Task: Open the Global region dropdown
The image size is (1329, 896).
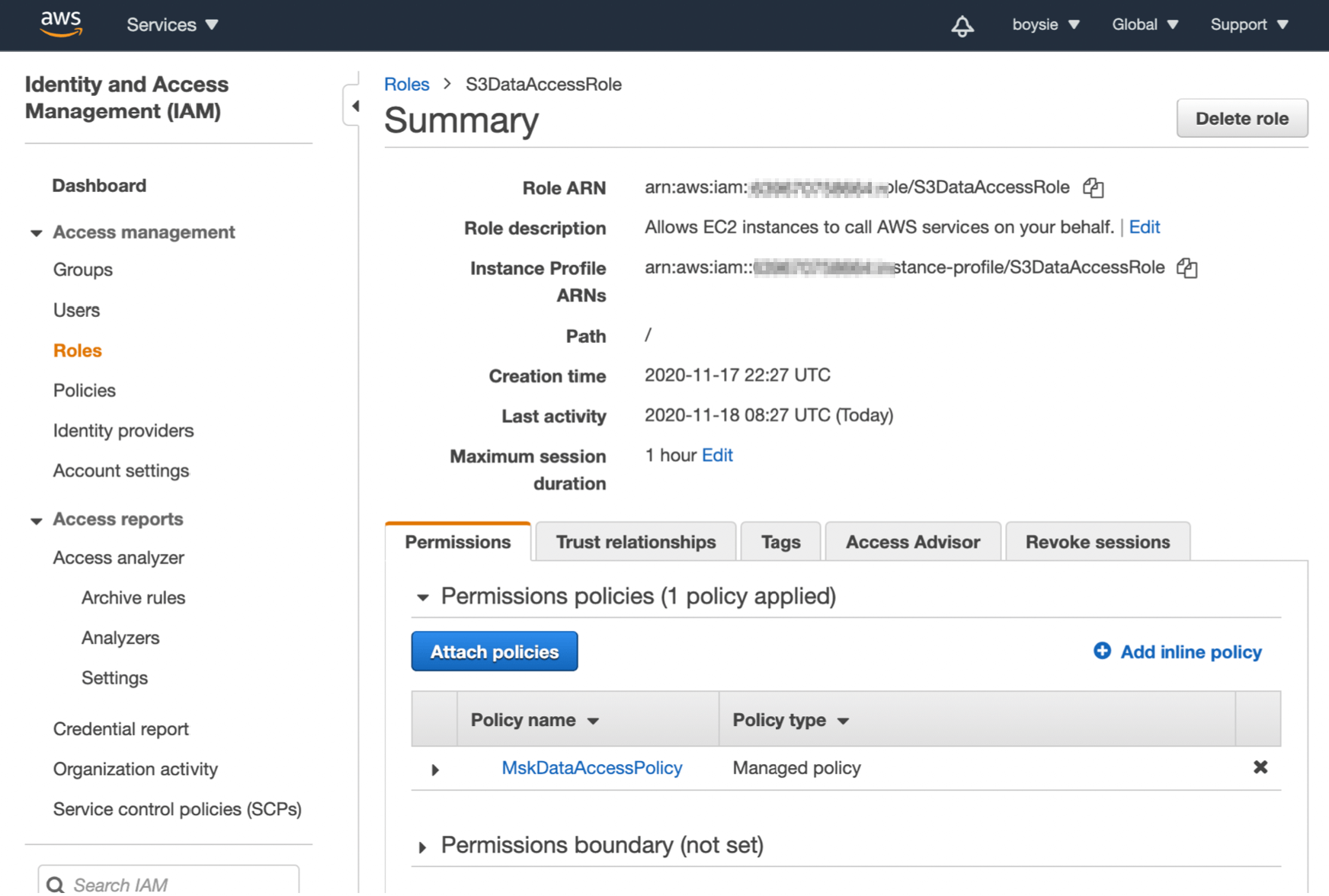Action: 1145,24
